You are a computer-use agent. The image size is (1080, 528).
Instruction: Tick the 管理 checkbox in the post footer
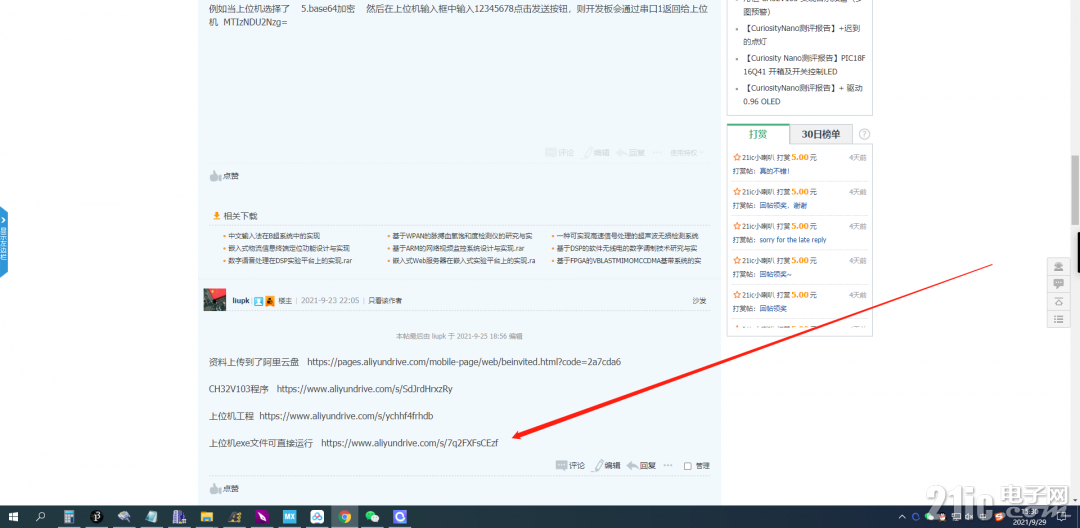click(x=687, y=465)
